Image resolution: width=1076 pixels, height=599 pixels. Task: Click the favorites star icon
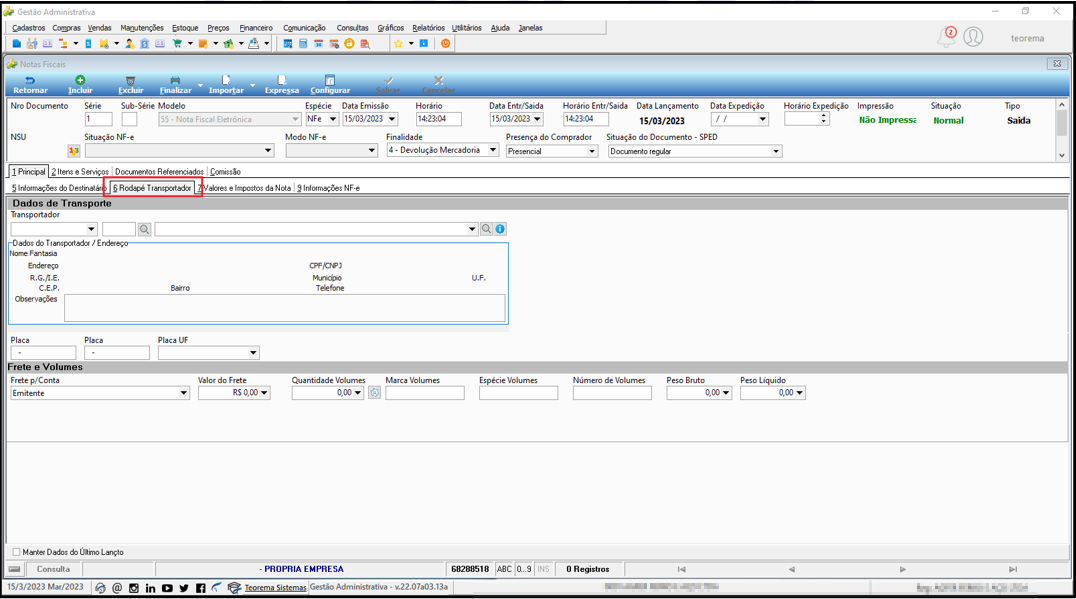tap(398, 43)
